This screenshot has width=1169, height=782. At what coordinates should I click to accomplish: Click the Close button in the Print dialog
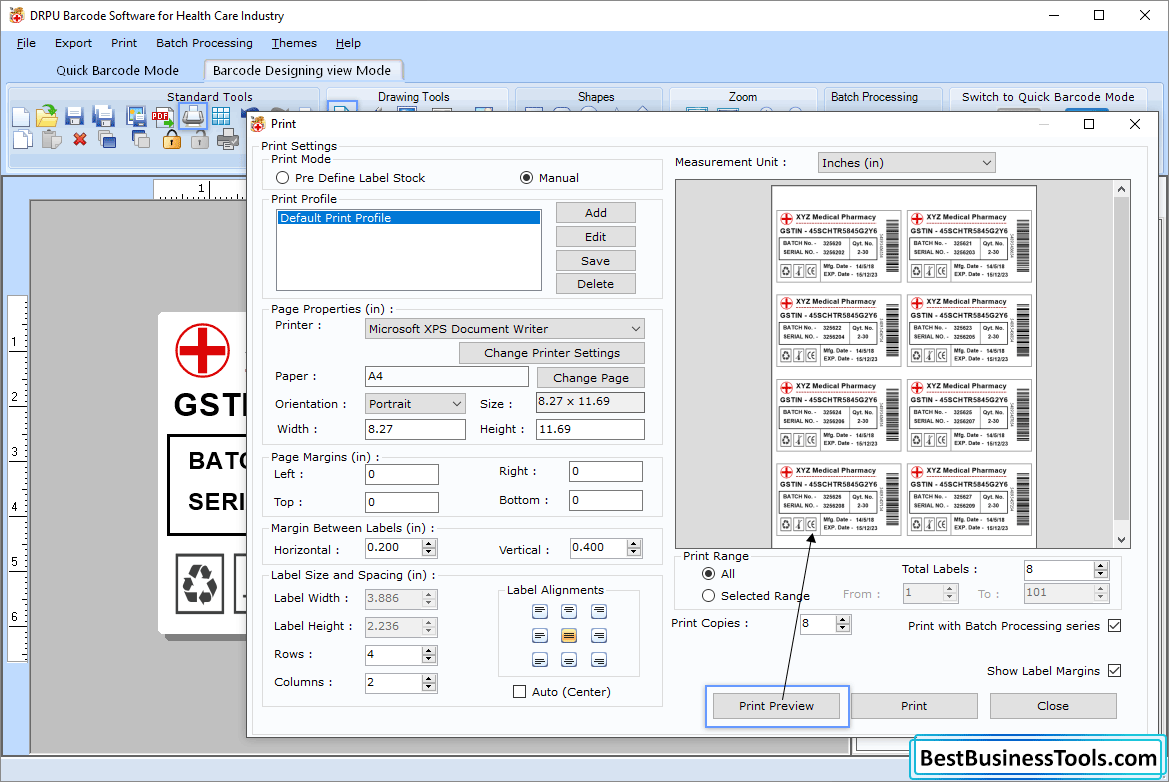pos(1053,706)
